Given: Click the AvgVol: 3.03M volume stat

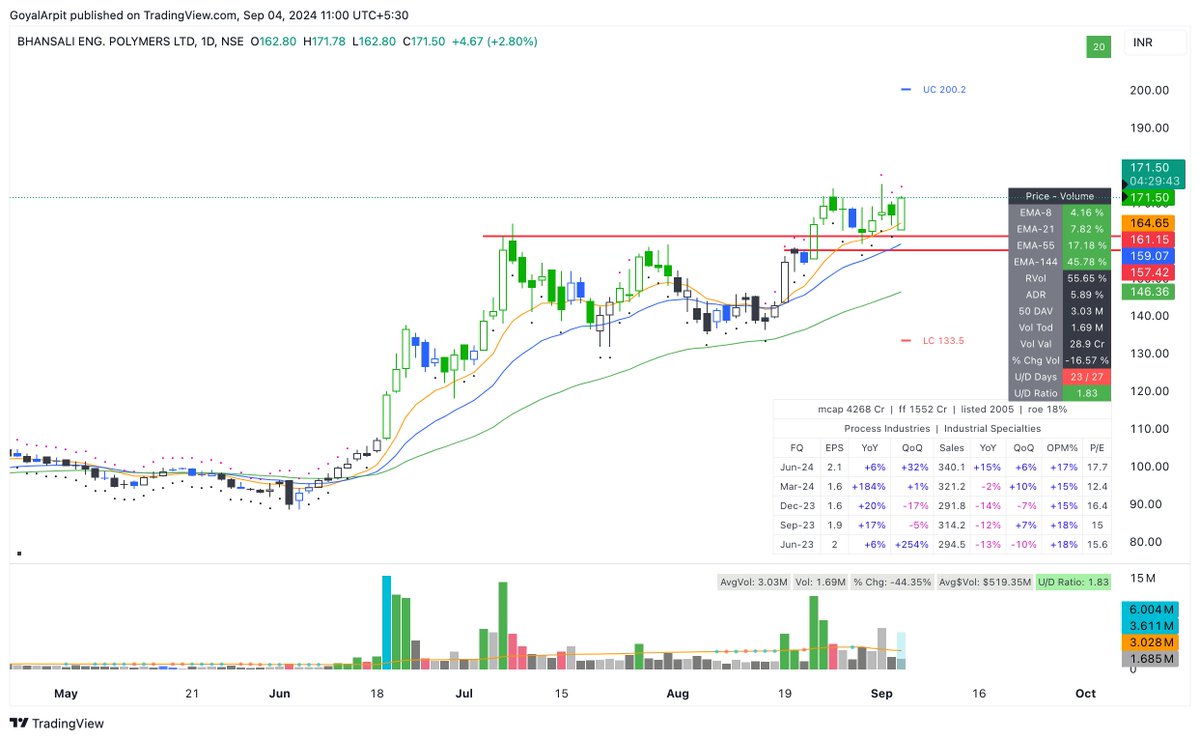Looking at the screenshot, I should [x=755, y=582].
